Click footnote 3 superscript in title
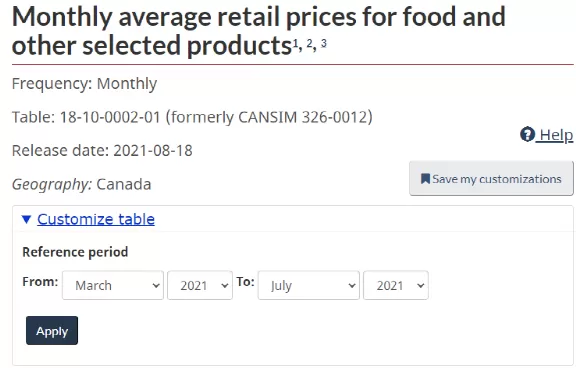This screenshot has height=368, width=576. 323,43
